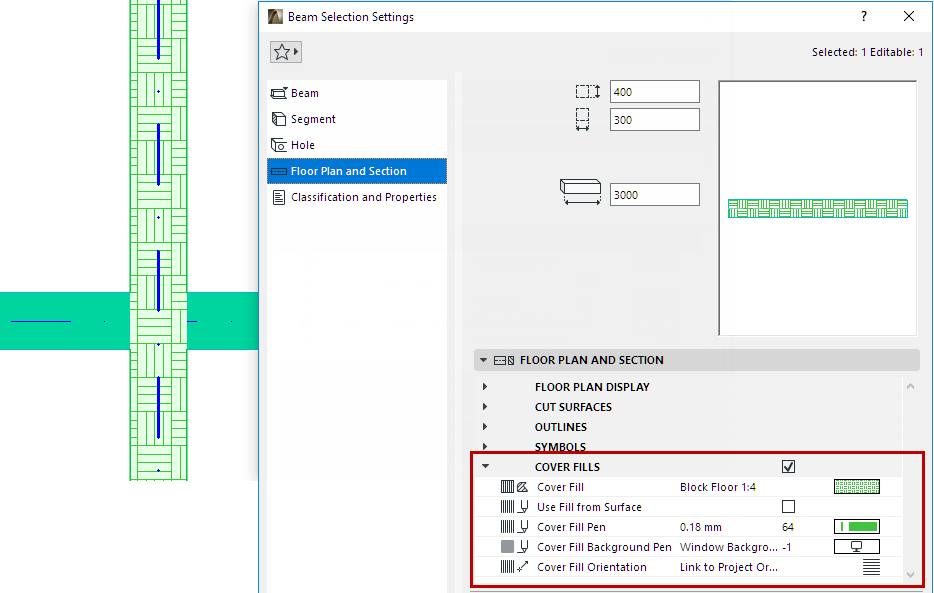Image resolution: width=934 pixels, height=593 pixels.
Task: Click the Use Fill from Surface label
Action: (589, 507)
